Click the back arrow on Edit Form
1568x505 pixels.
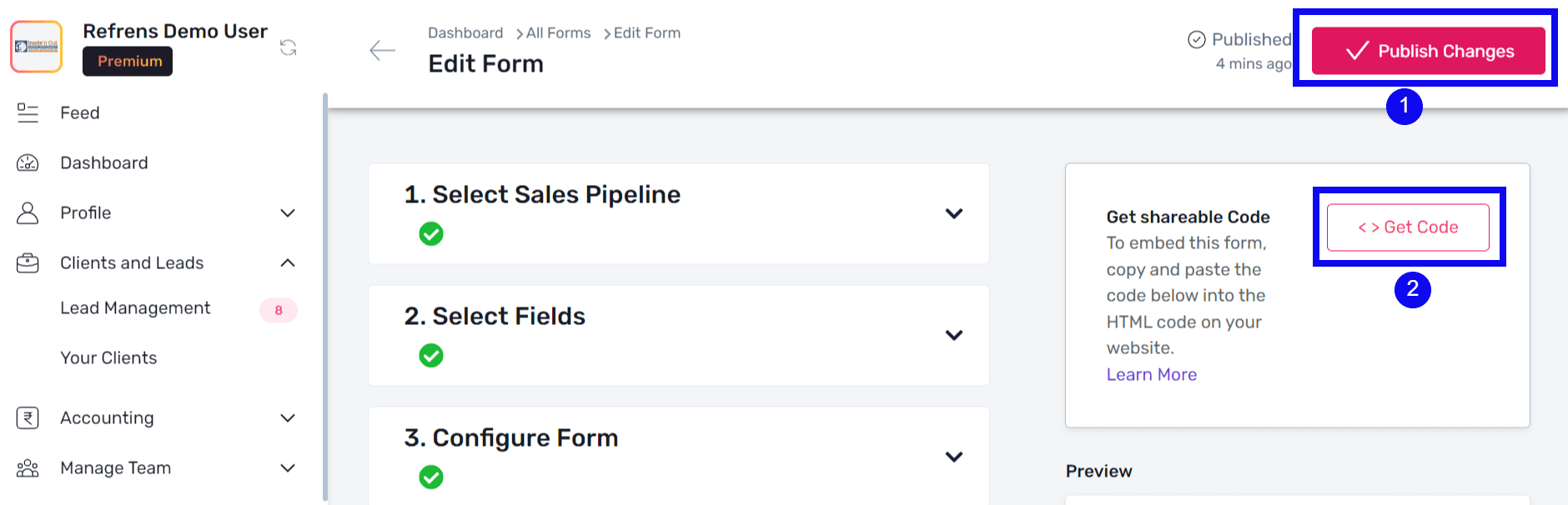(x=382, y=50)
